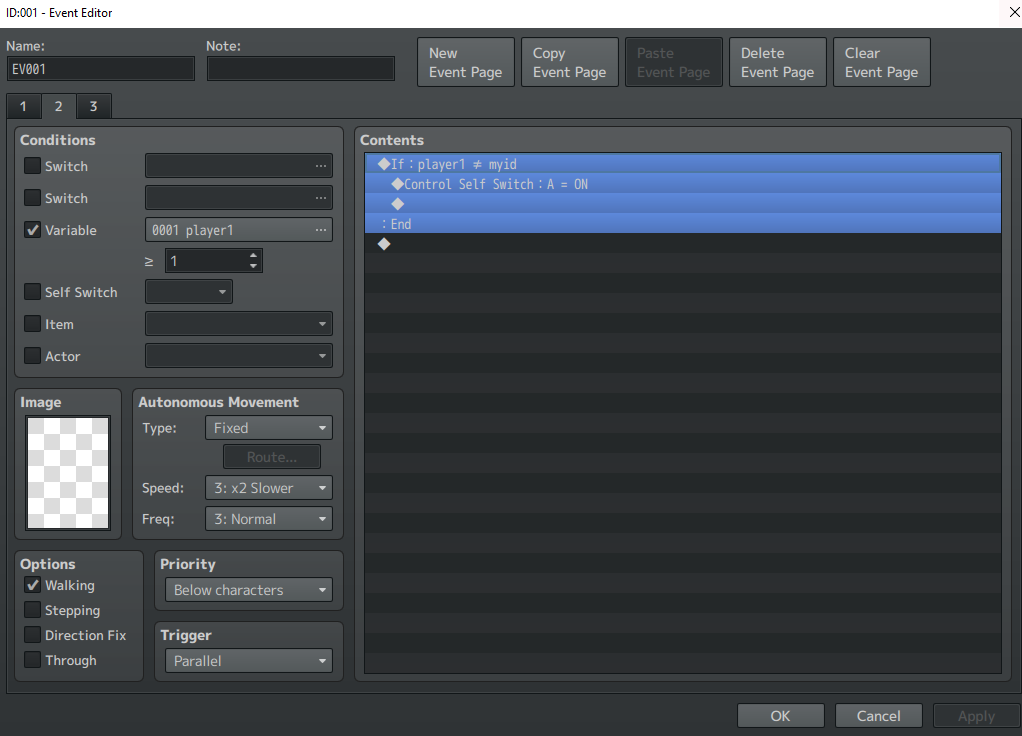1022x736 pixels.
Task: Check the Through option
Action: 32,660
